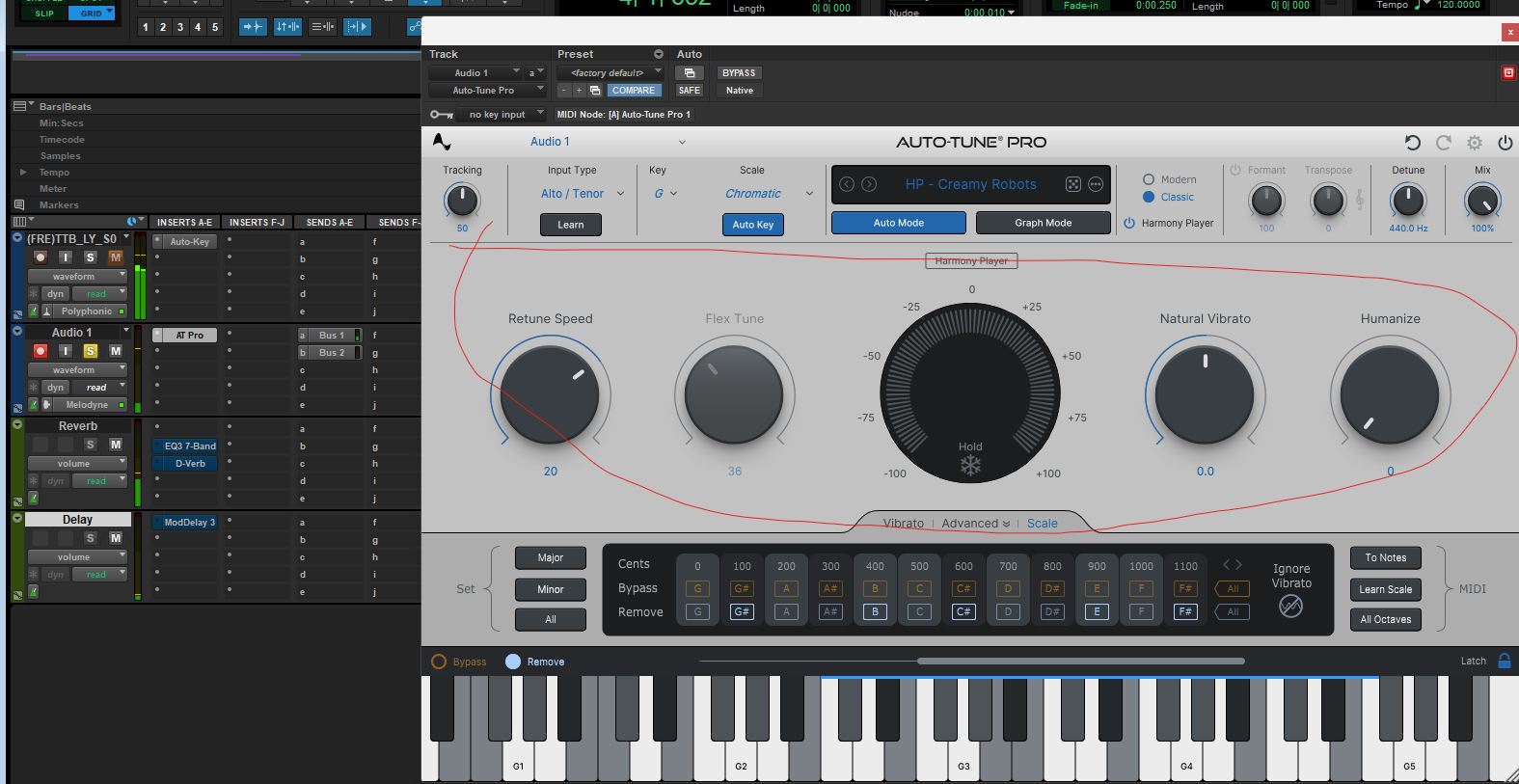The width and height of the screenshot is (1519, 784).
Task: Click the Hold freeze snowflake icon
Action: [x=970, y=466]
